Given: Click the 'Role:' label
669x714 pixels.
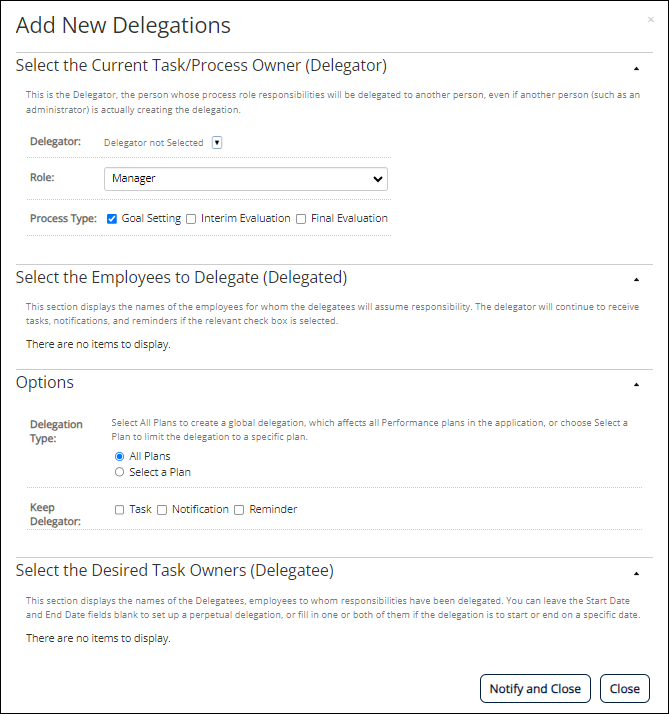Looking at the screenshot, I should 42,178.
